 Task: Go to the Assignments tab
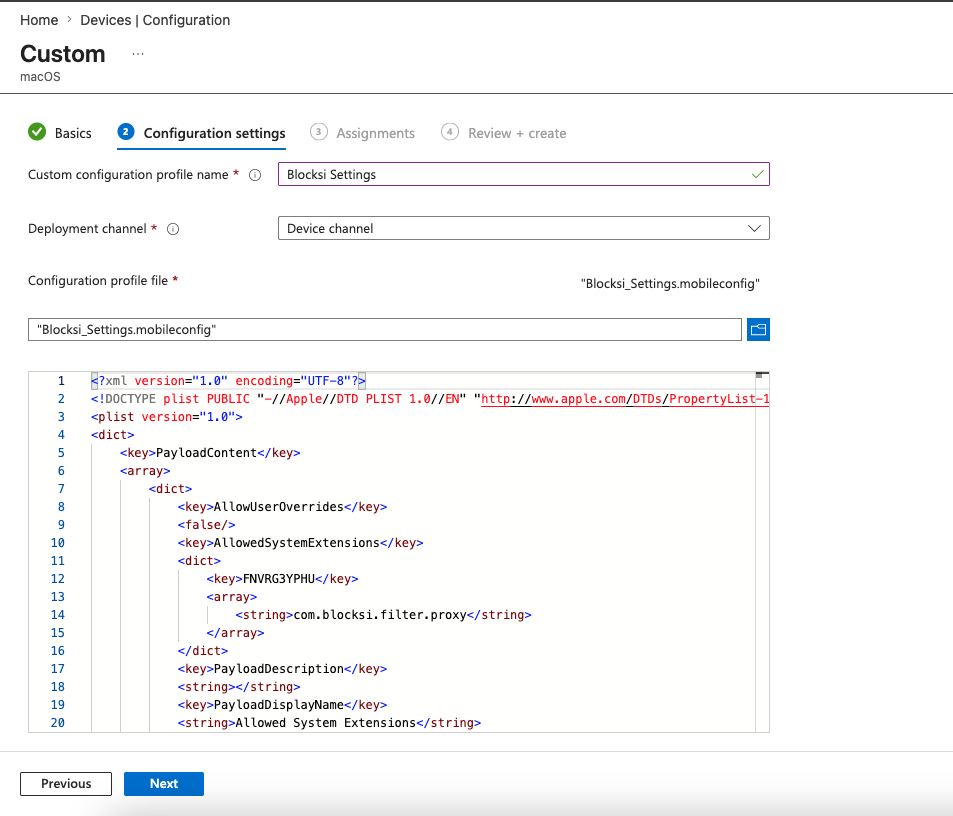(362, 133)
